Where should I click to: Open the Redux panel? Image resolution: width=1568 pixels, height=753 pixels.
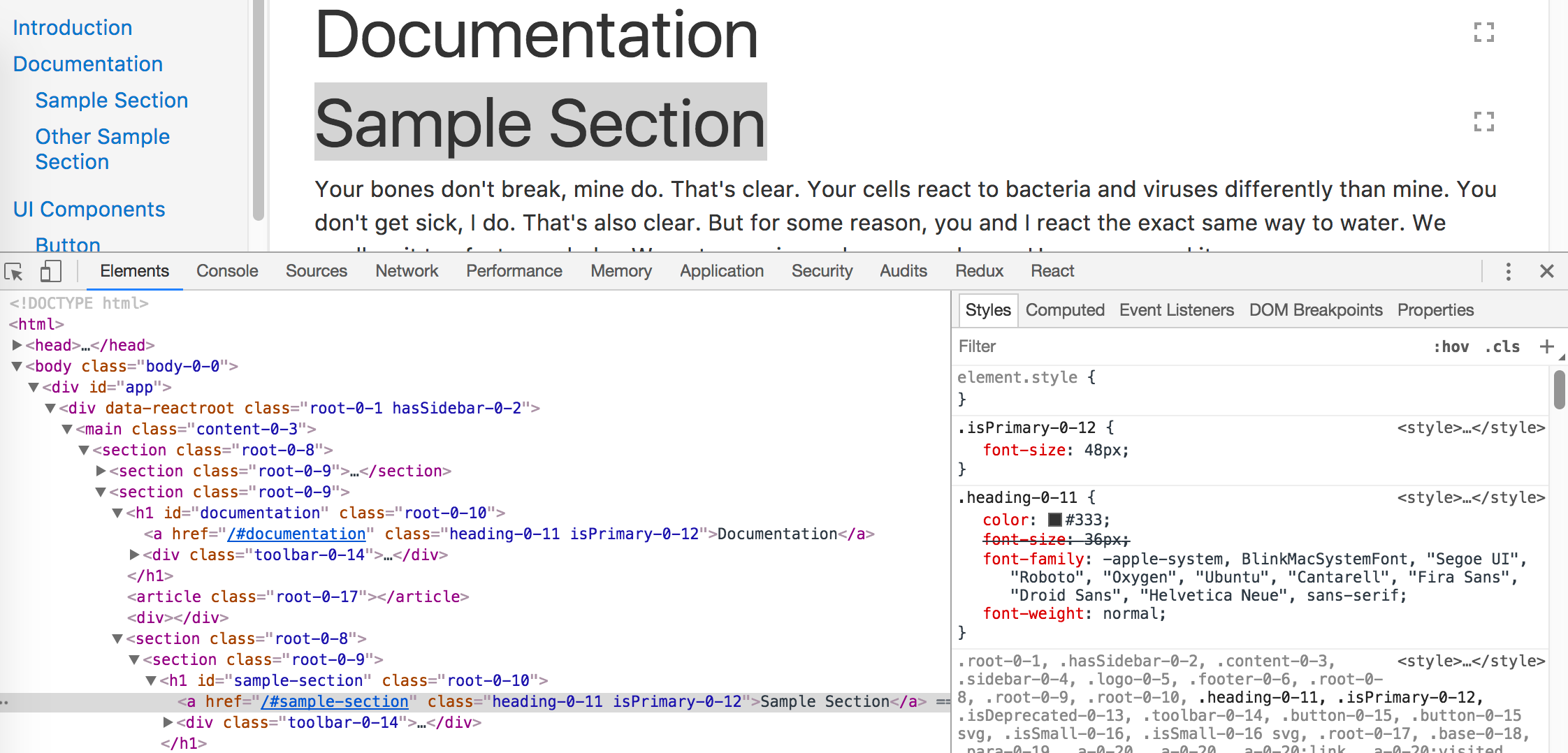click(x=978, y=271)
